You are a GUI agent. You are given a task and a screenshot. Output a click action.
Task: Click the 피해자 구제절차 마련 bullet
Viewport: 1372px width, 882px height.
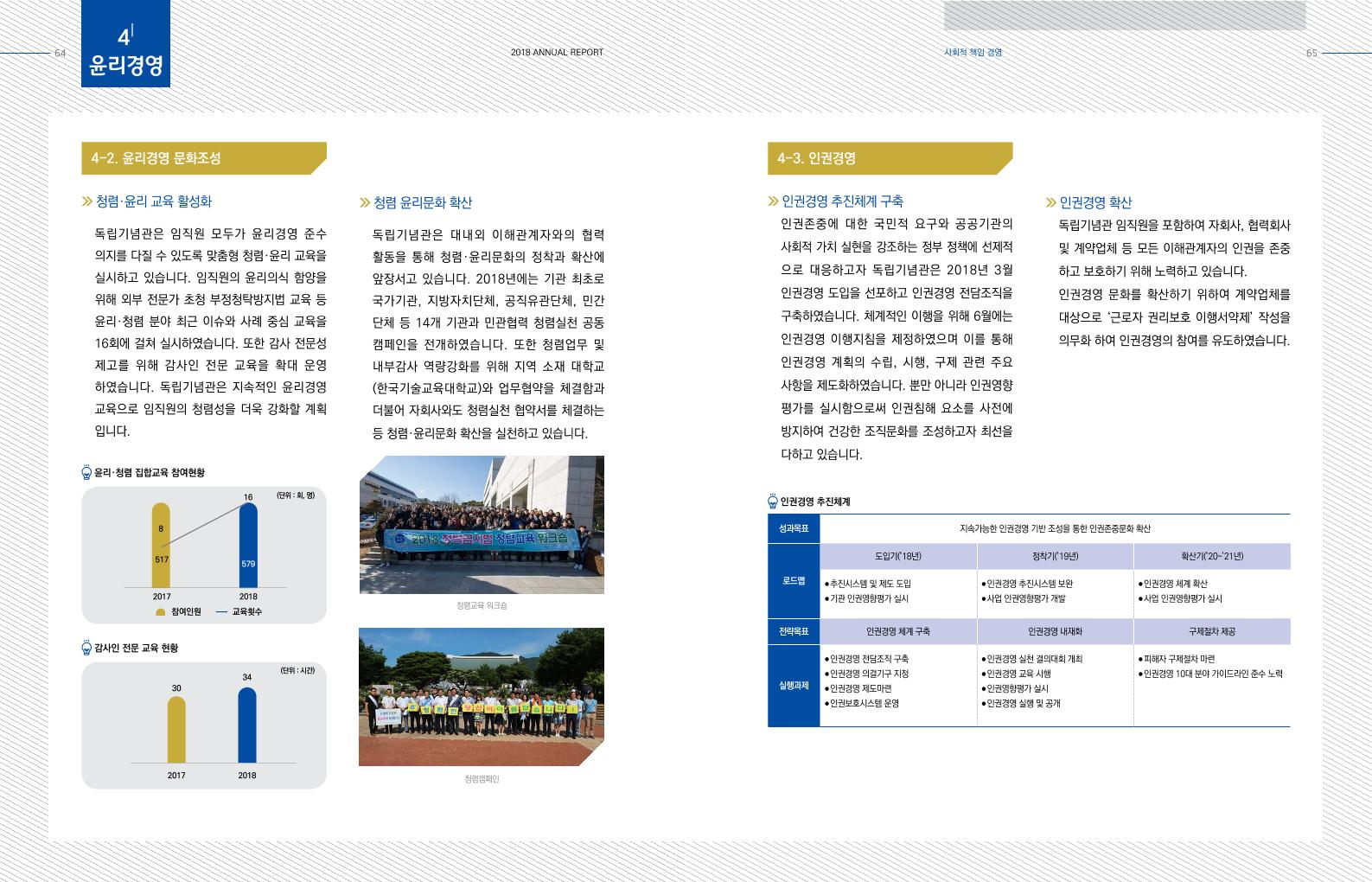1177,659
